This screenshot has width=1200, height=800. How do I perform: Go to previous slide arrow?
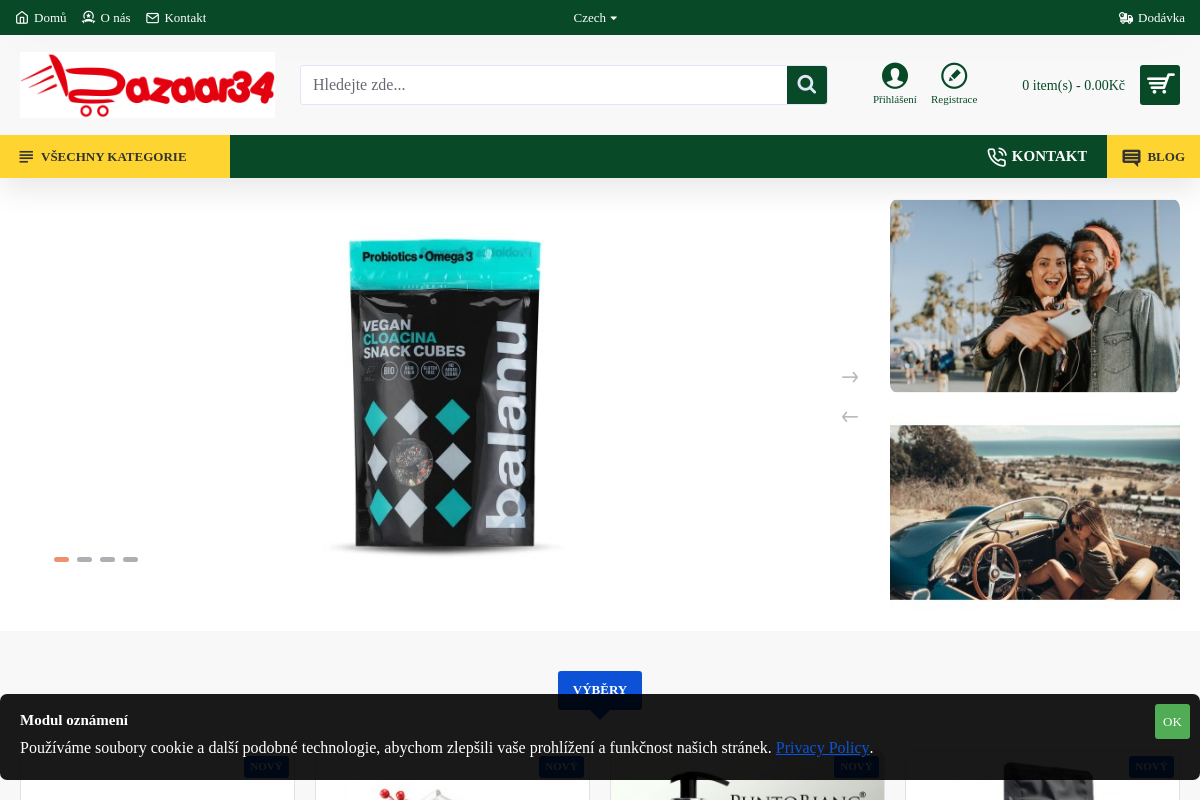[x=850, y=417]
